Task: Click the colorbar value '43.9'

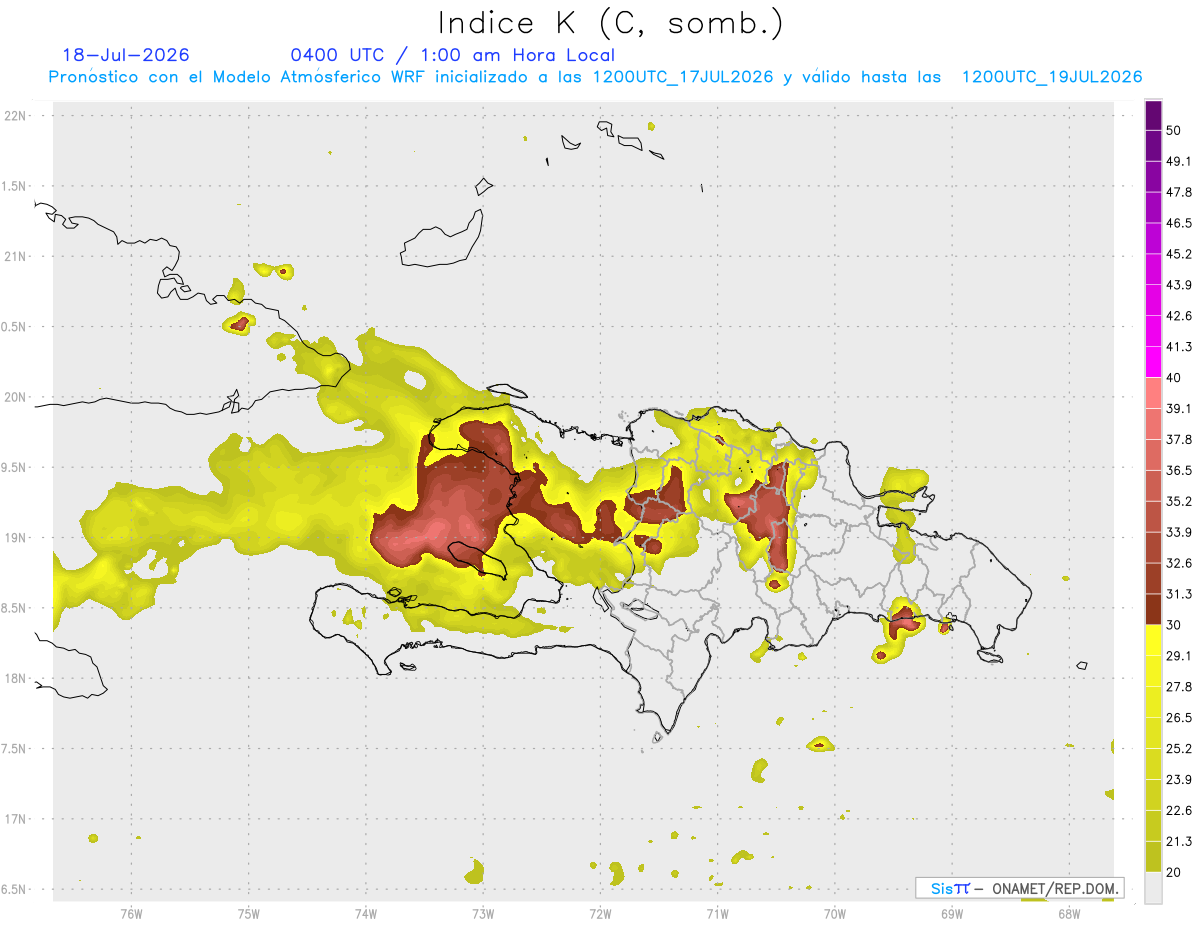Action: [x=1178, y=285]
